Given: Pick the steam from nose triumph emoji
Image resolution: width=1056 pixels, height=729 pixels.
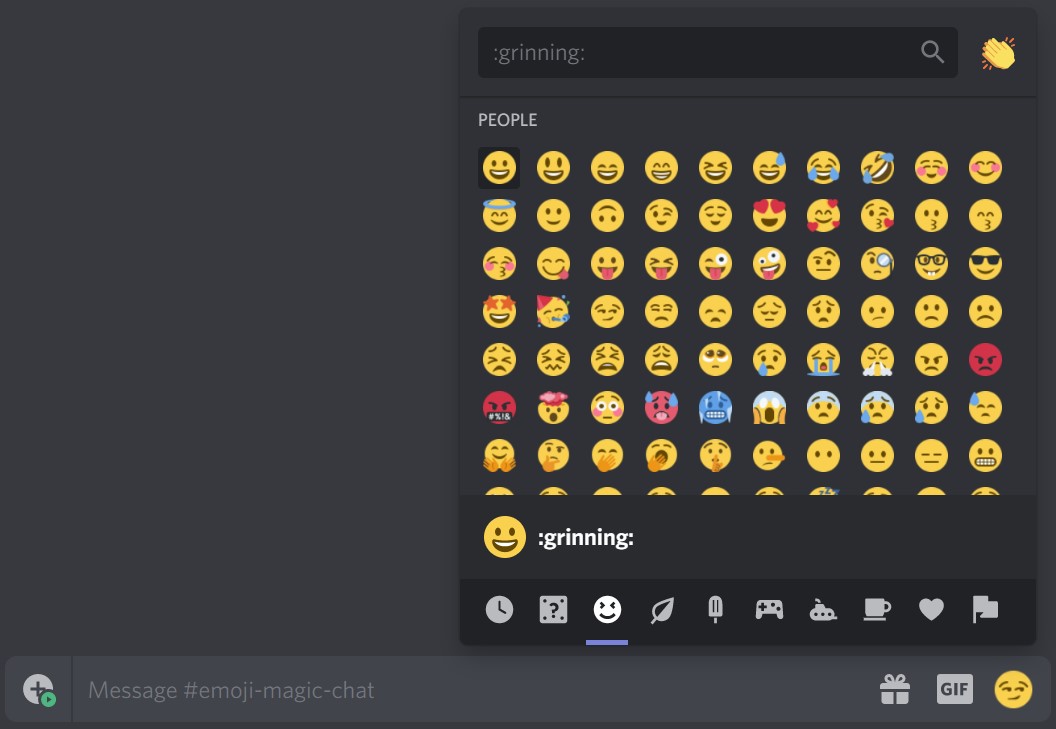Looking at the screenshot, I should [877, 359].
